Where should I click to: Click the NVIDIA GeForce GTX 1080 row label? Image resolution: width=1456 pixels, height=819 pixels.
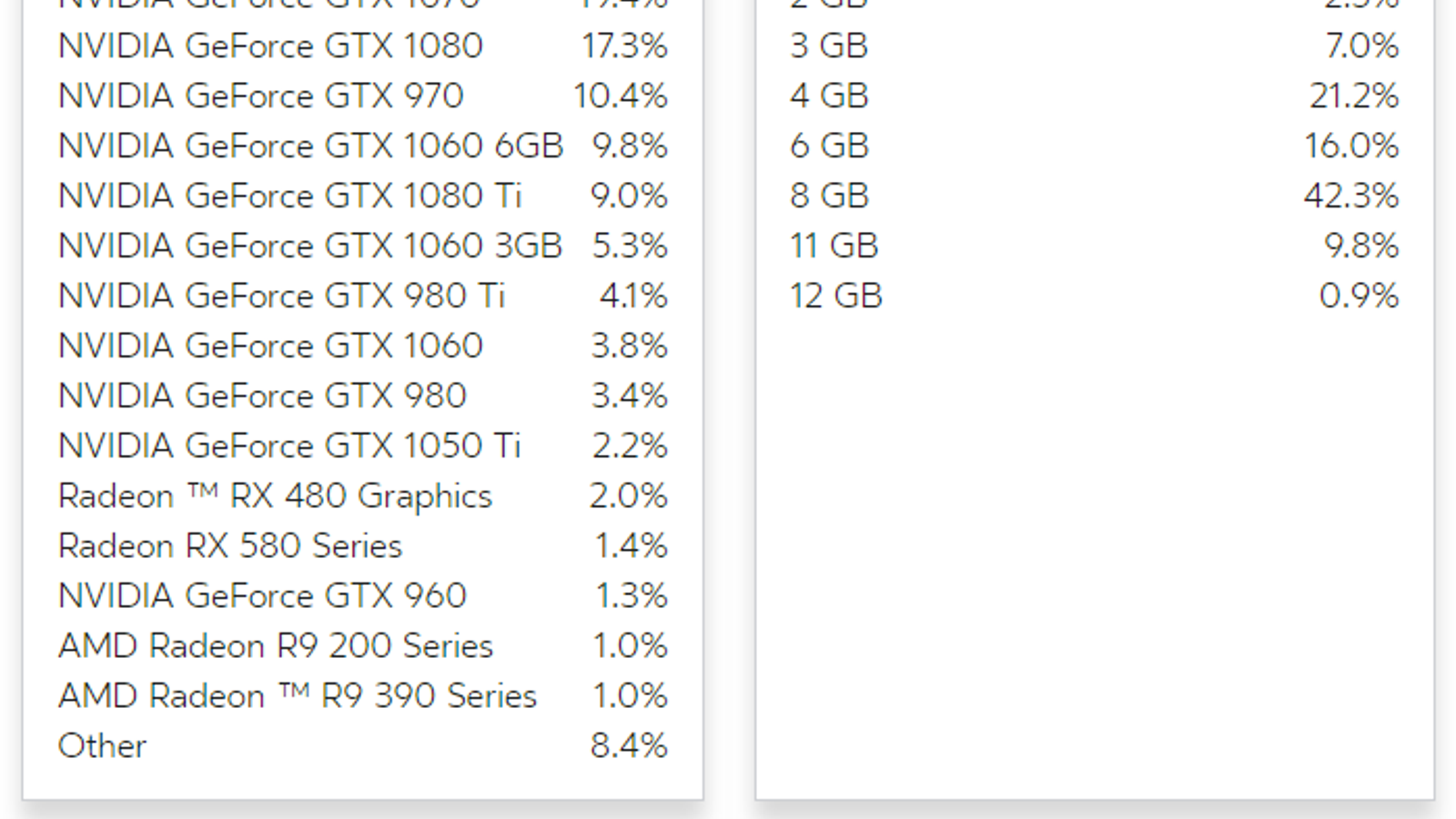pyautogui.click(x=270, y=46)
